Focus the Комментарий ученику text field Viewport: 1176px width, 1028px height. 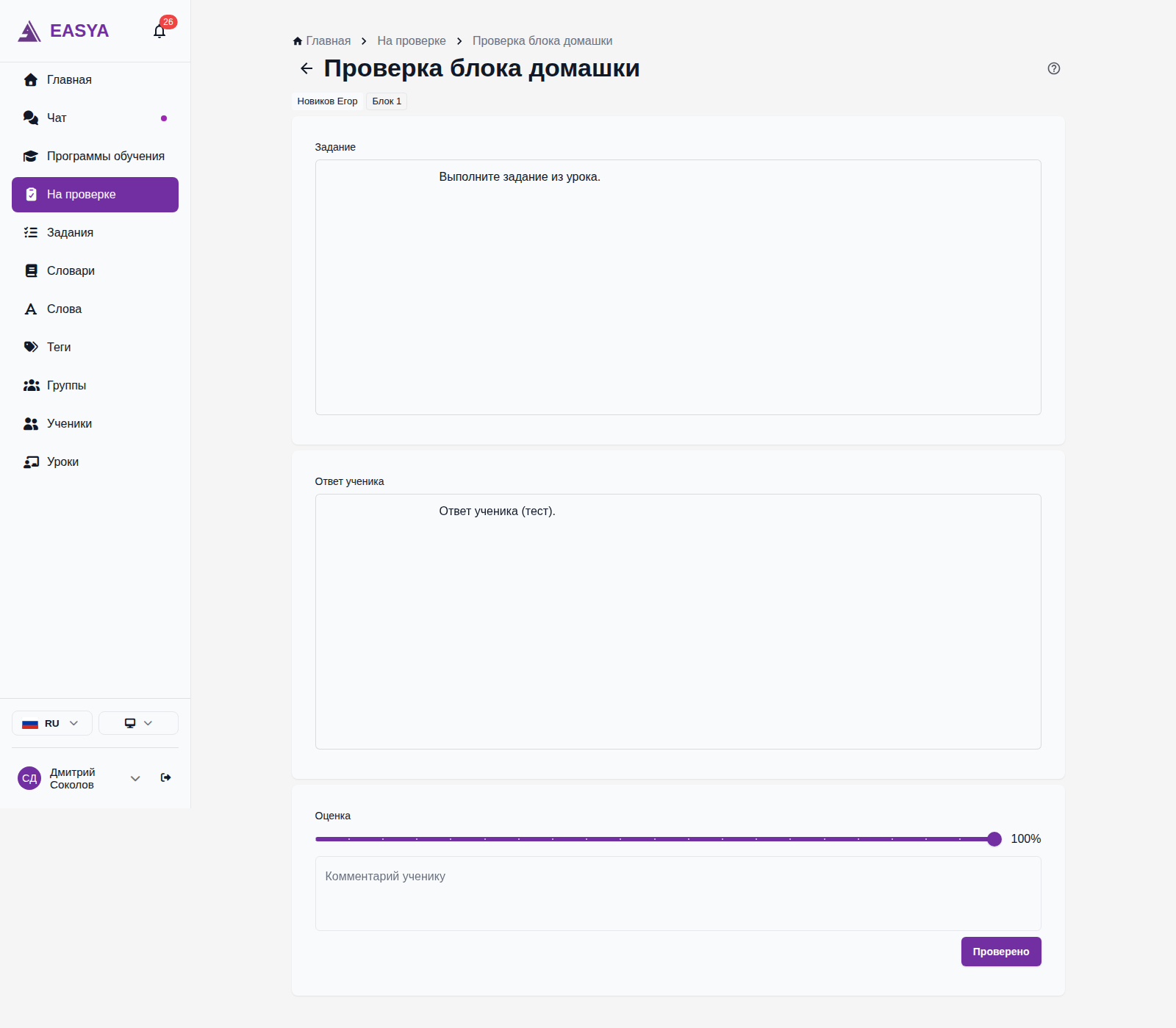[678, 894]
